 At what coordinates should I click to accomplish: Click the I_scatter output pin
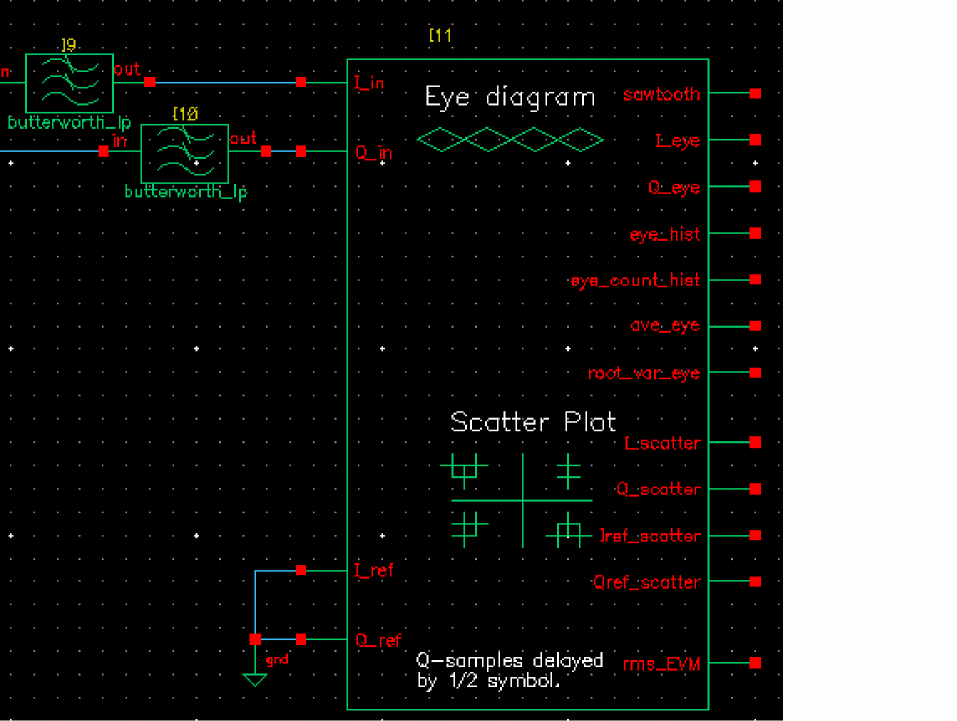[x=755, y=442]
